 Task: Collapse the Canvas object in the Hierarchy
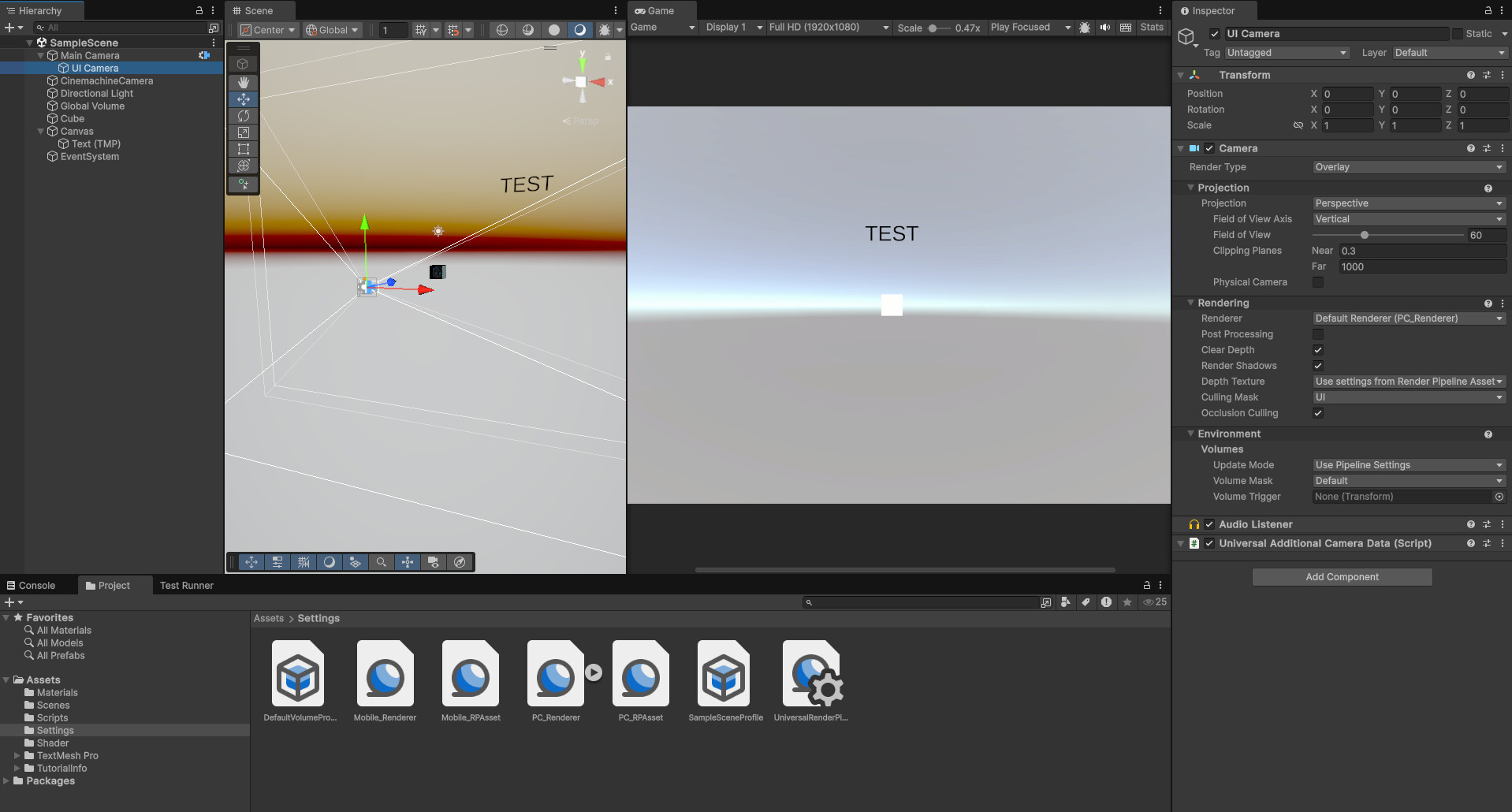40,131
